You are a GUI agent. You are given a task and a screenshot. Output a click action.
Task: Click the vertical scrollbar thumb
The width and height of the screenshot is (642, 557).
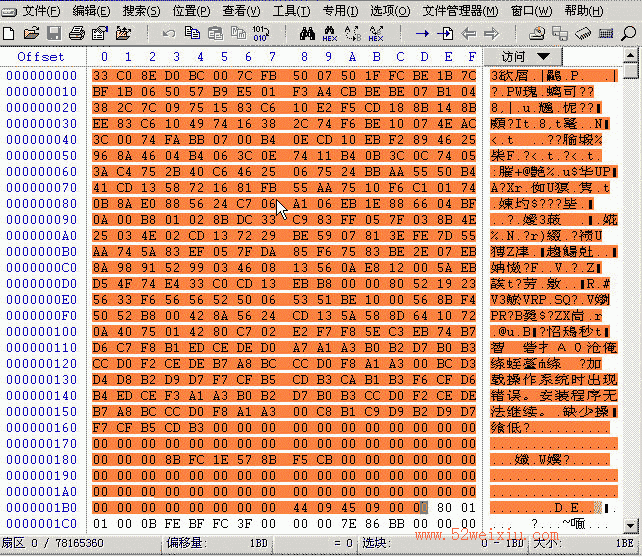[x=631, y=70]
